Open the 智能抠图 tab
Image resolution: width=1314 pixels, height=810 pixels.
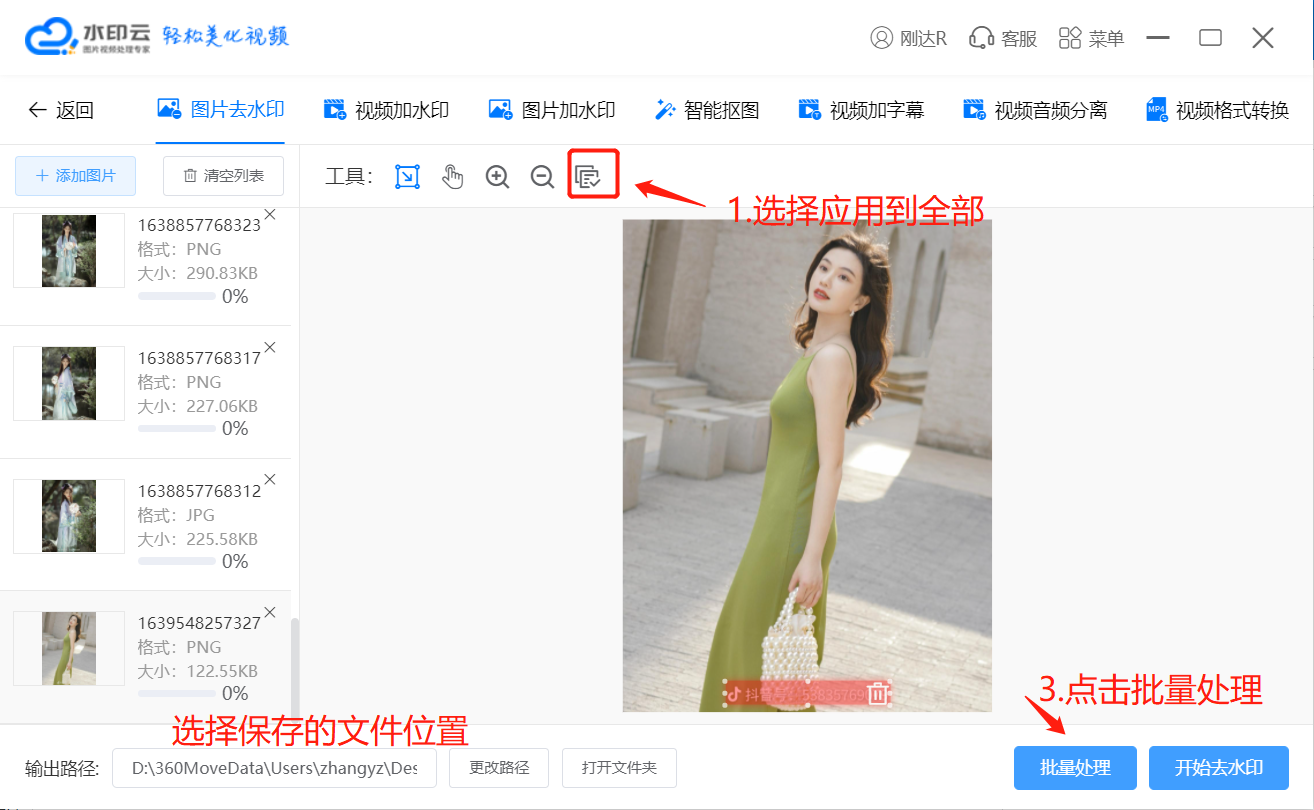[707, 110]
